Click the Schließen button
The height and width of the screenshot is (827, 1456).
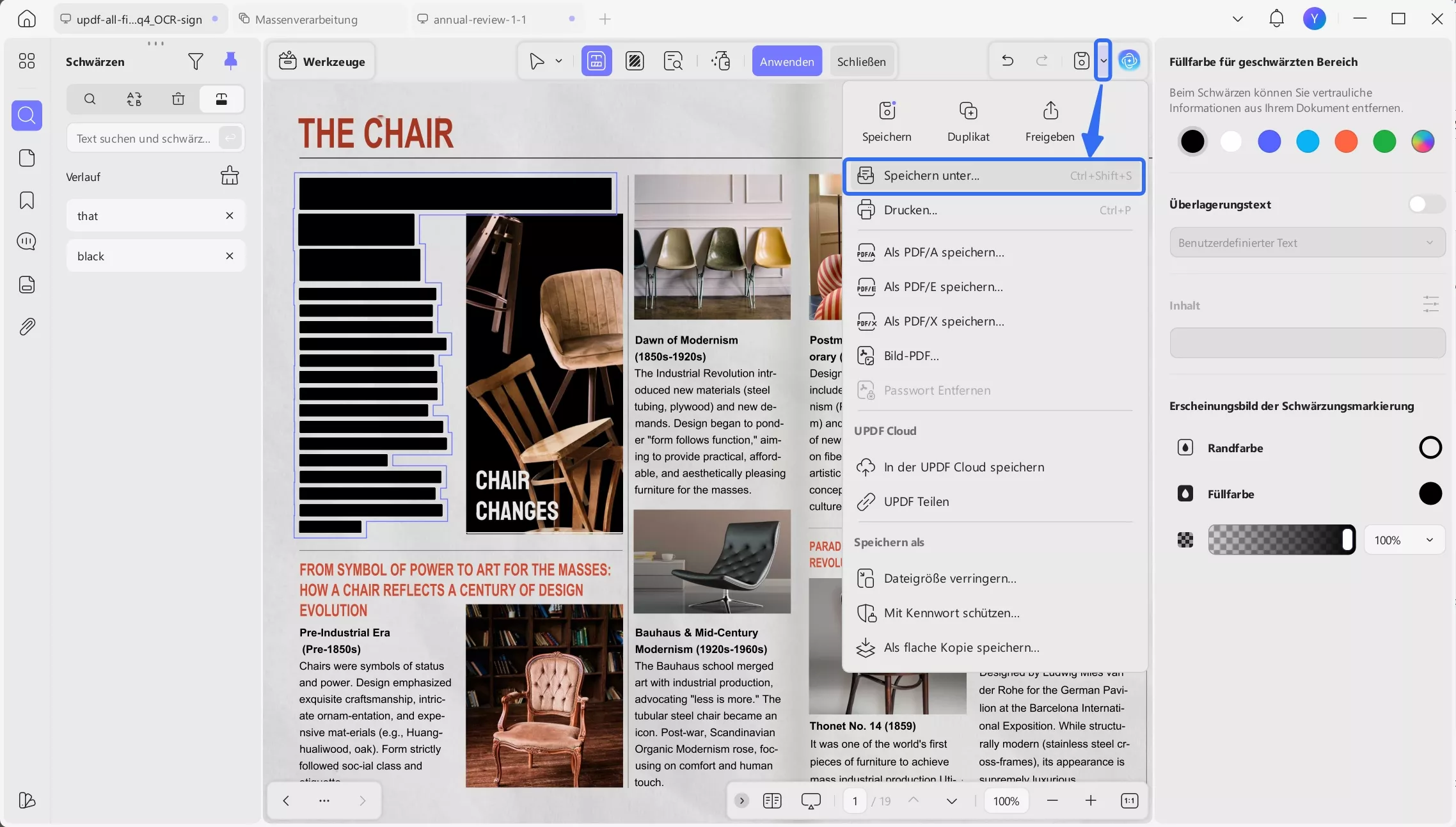coord(861,61)
